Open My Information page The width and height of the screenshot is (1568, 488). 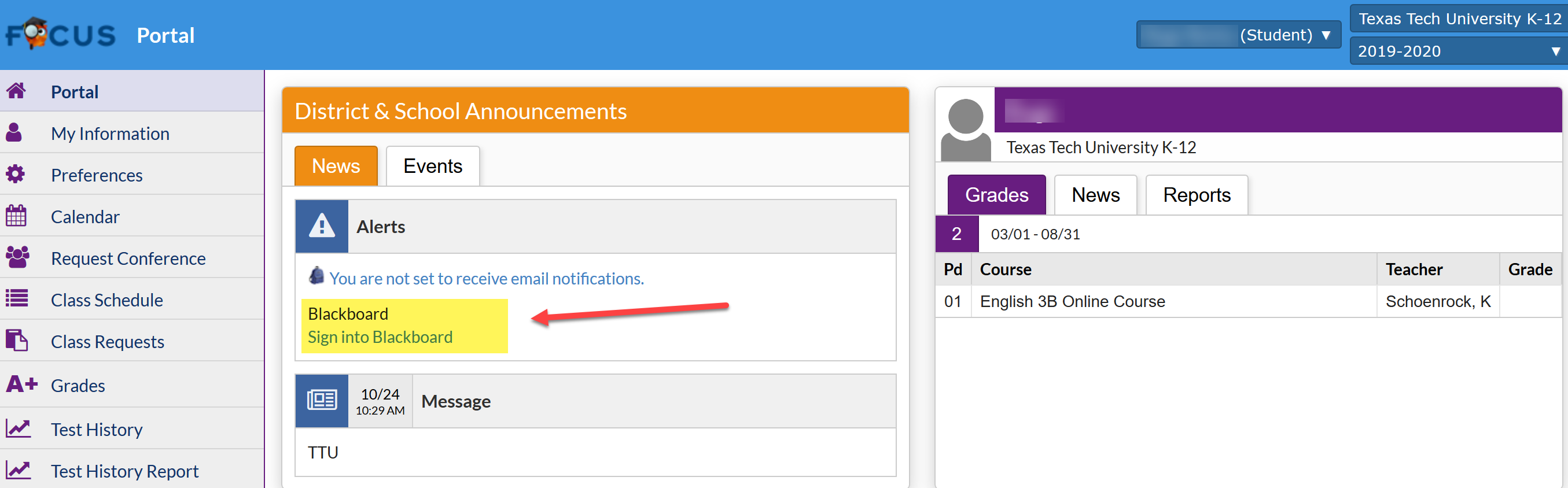click(131, 132)
